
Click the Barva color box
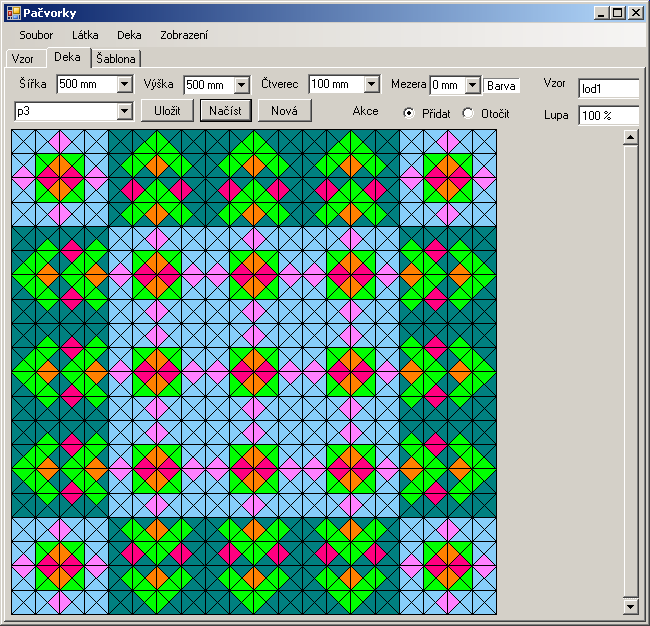501,86
